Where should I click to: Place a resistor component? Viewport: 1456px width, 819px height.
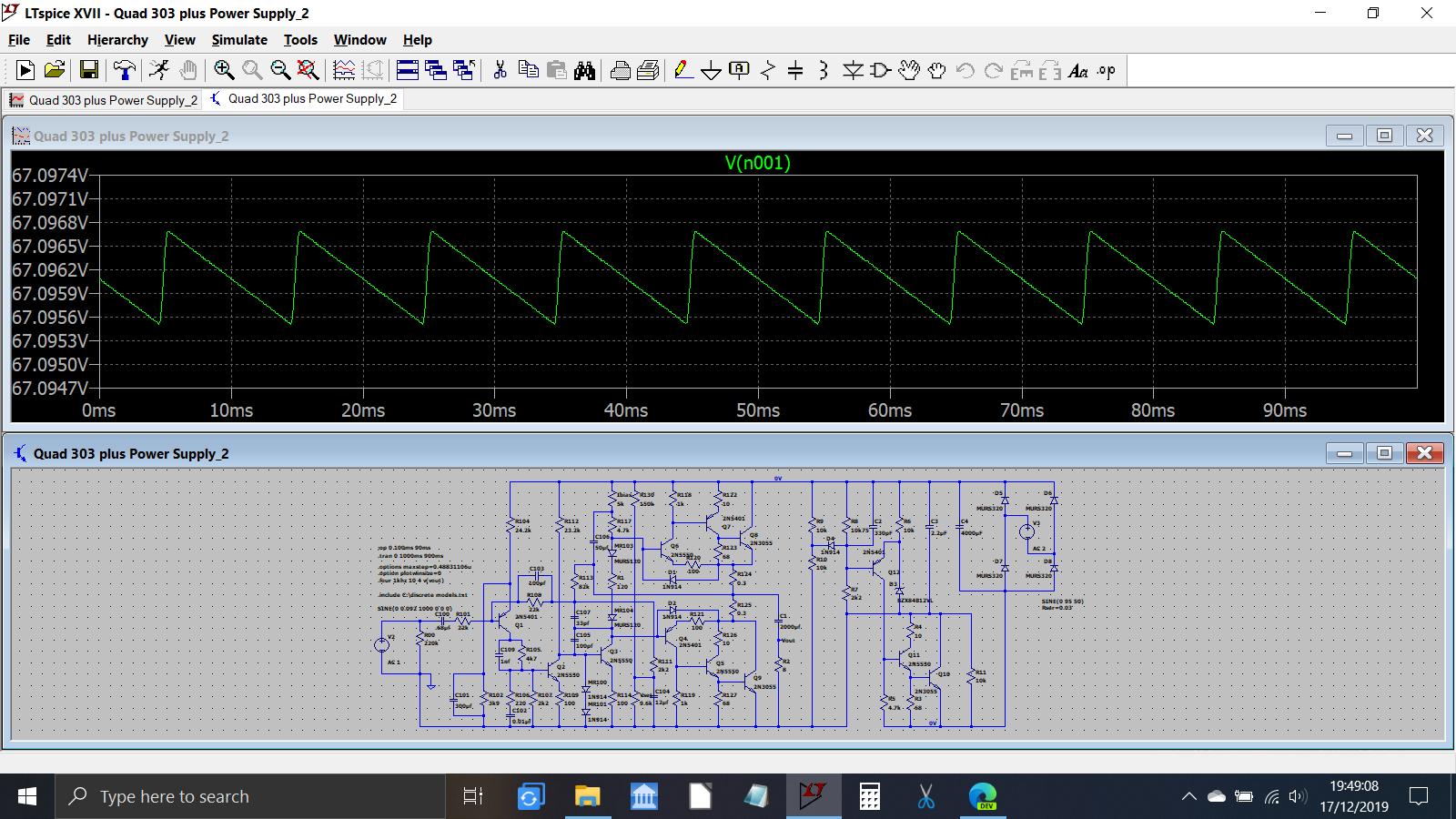[767, 70]
